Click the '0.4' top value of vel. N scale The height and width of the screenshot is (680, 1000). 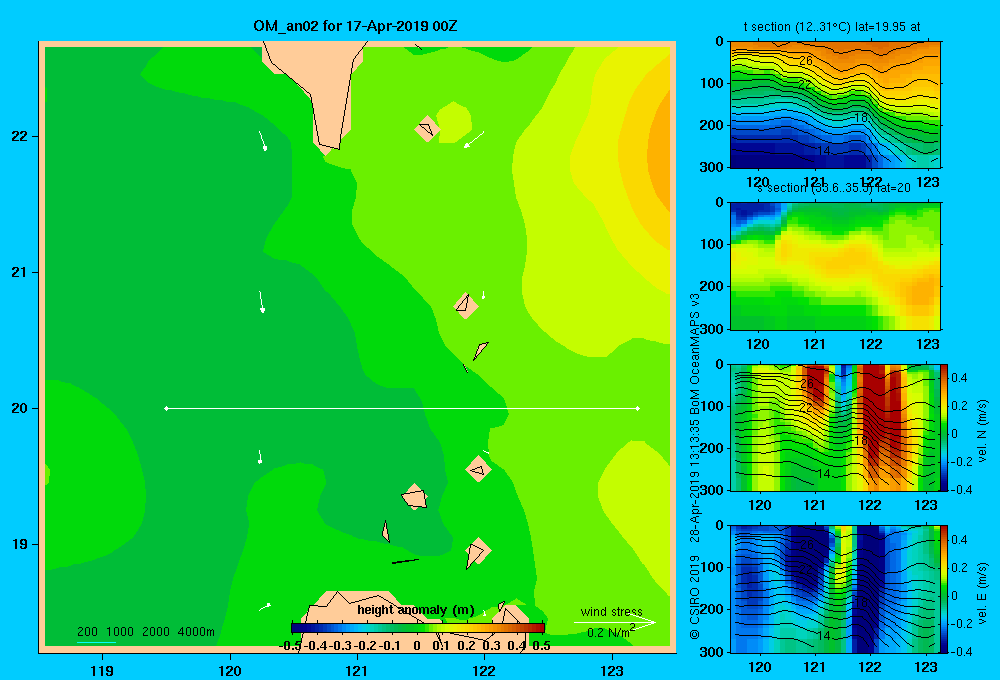959,378
